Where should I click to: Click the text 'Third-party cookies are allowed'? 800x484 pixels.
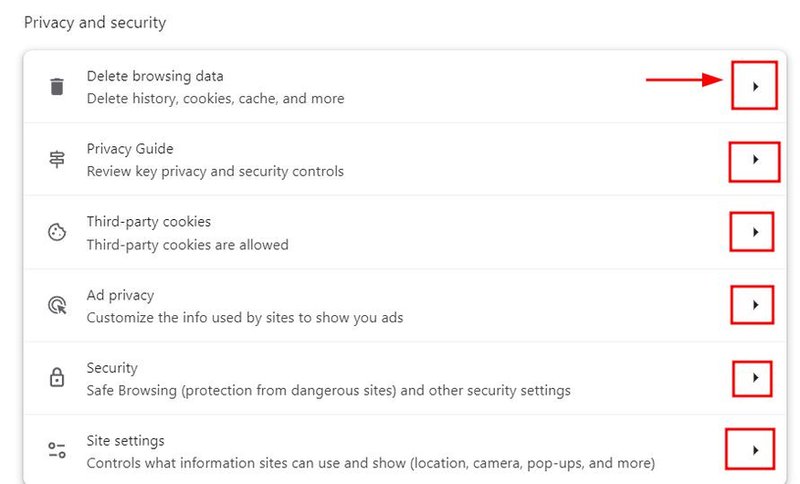tap(188, 245)
